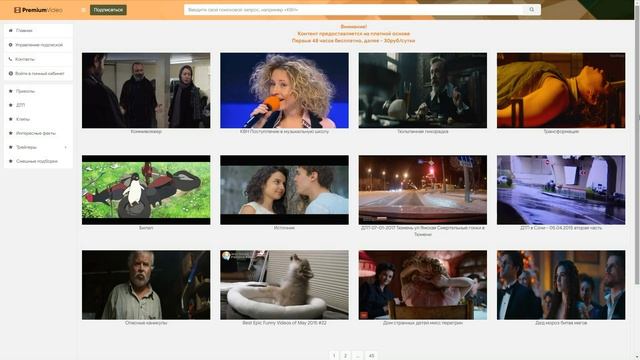The image size is (640, 360).
Task: Click the magnifier search icon
Action: (x=532, y=9)
